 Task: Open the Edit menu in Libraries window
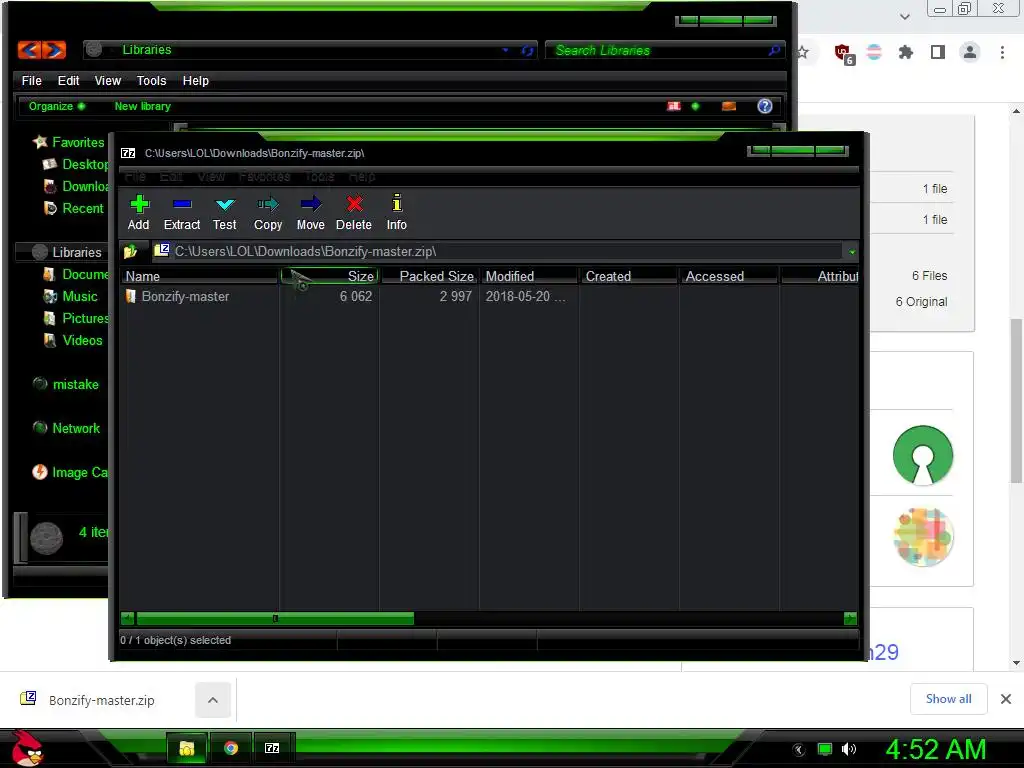click(68, 80)
